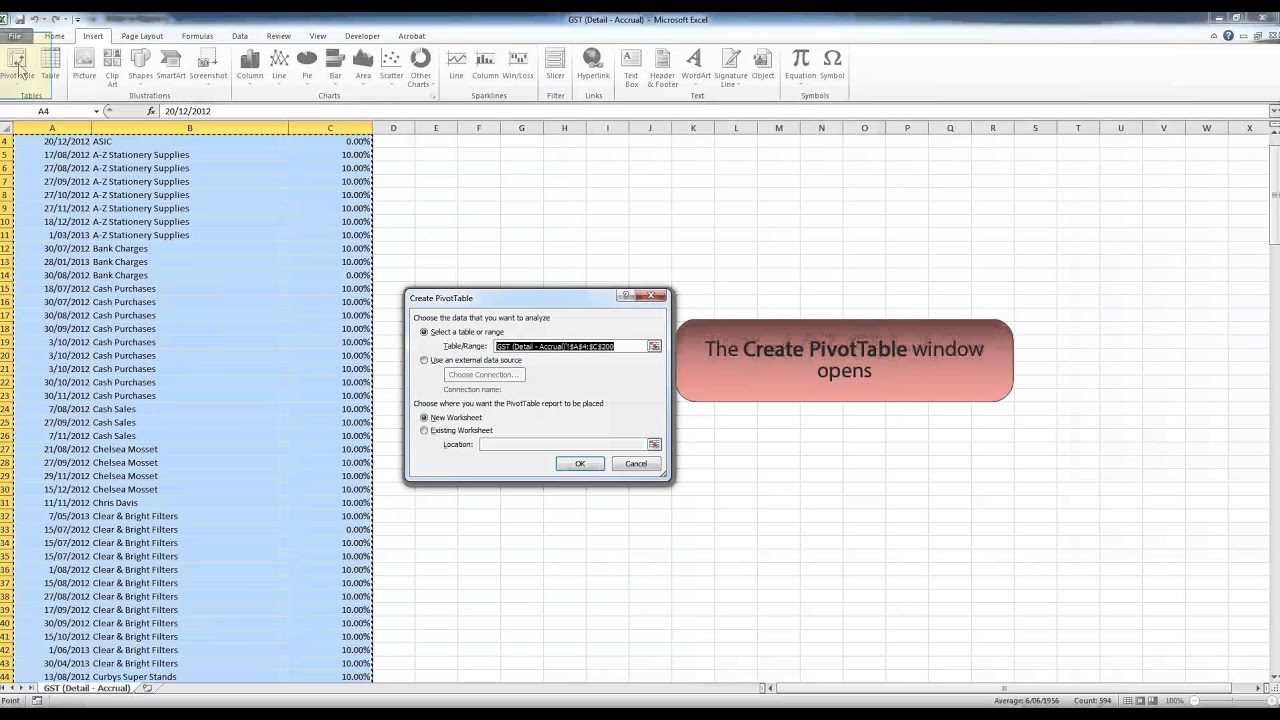This screenshot has height=720, width=1280.
Task: Insert a Symbol
Action: pos(832,65)
